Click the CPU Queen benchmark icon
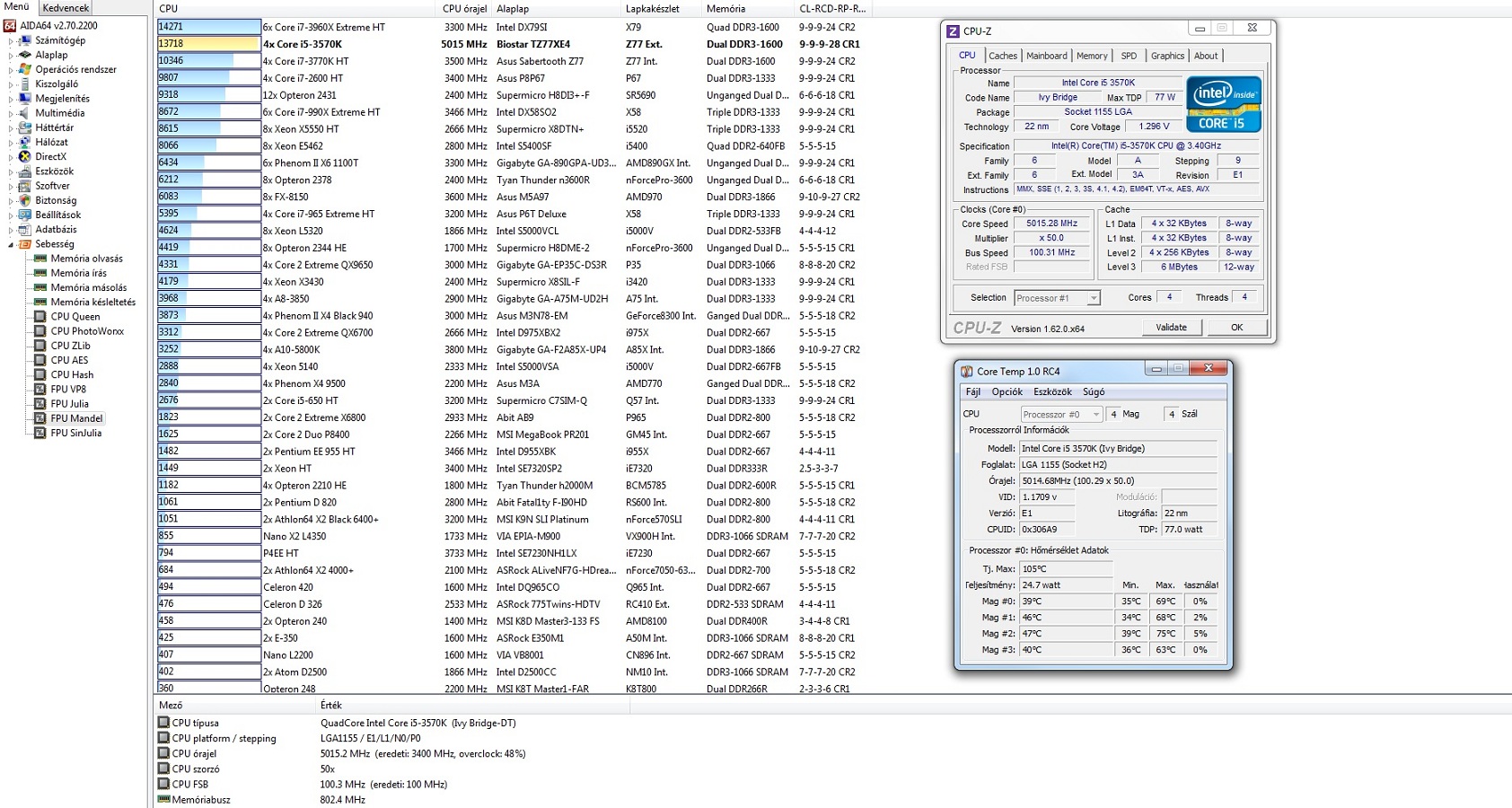The height and width of the screenshot is (808, 1512). [x=40, y=316]
